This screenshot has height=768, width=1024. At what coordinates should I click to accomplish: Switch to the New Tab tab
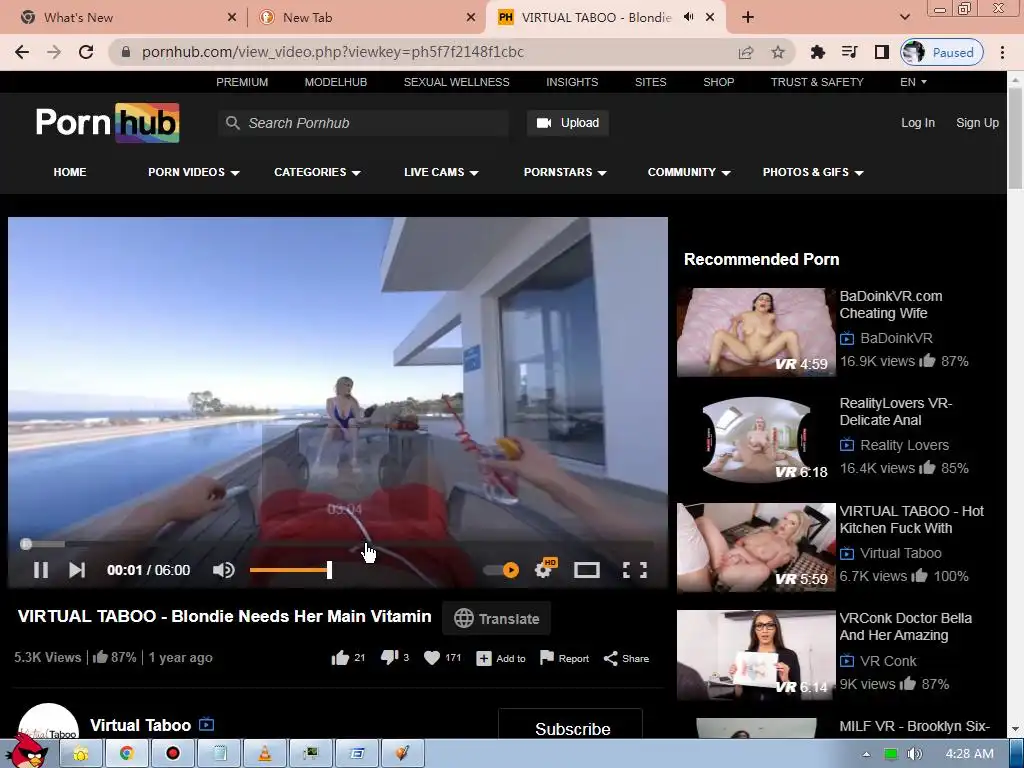pos(366,18)
